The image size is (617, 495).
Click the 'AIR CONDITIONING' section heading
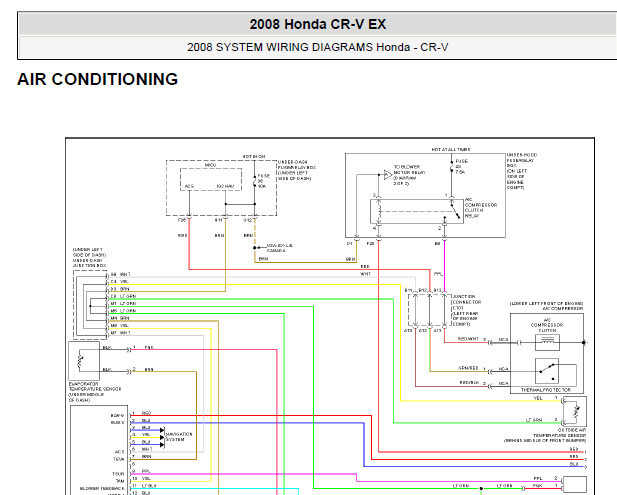click(x=98, y=79)
